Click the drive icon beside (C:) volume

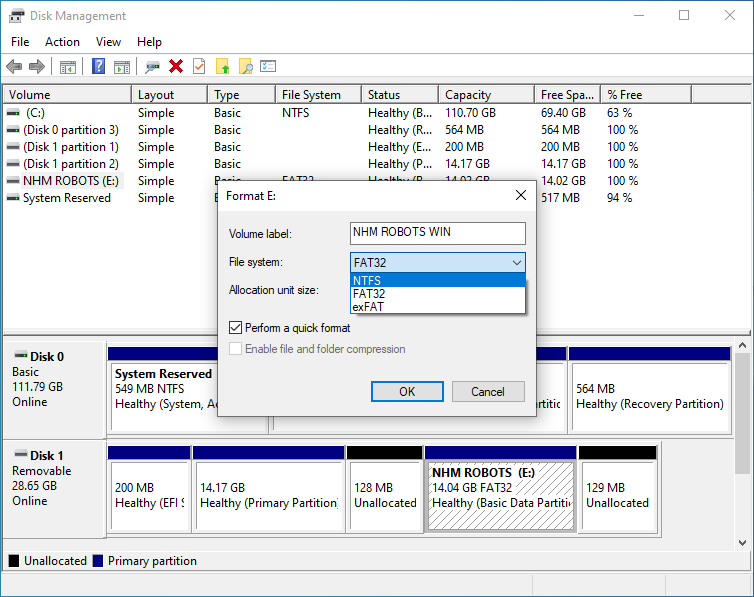tap(13, 113)
